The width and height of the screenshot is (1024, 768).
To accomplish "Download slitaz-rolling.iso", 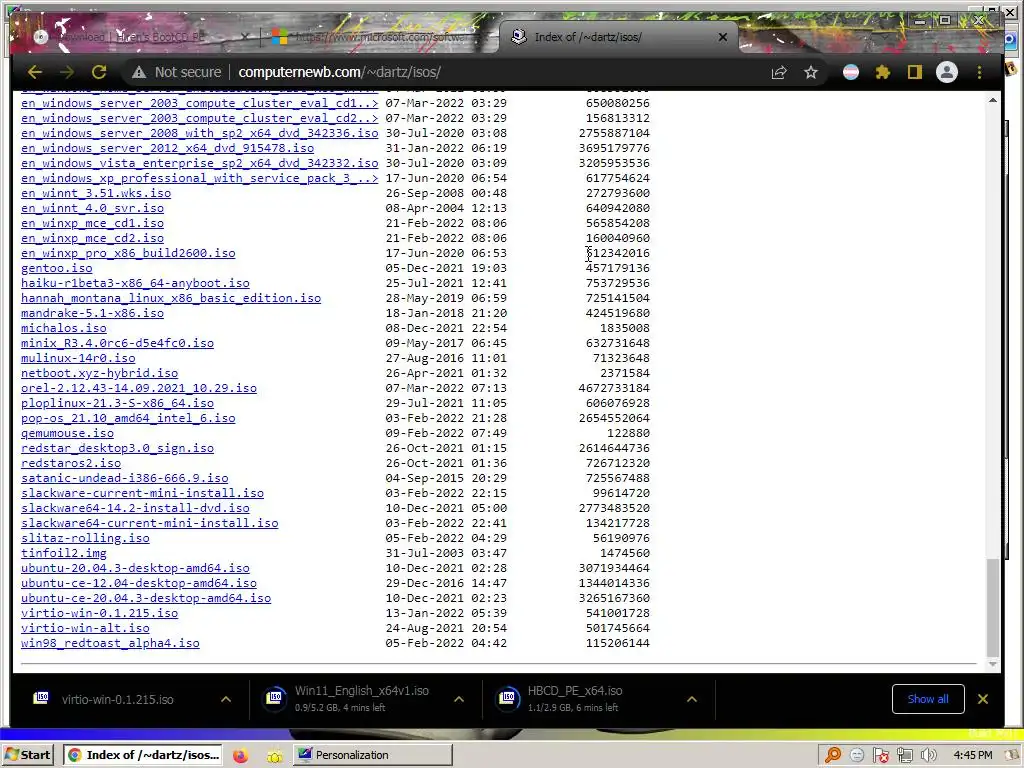I will tap(85, 538).
